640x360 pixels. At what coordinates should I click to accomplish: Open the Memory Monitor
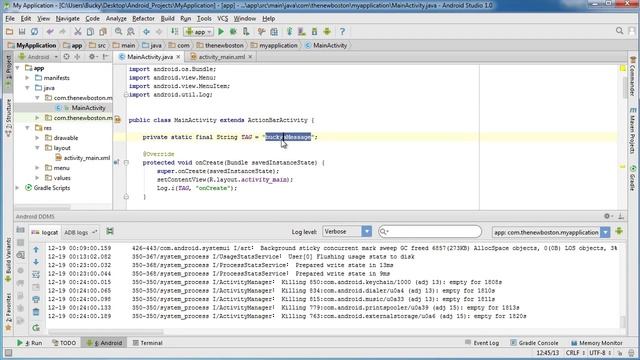click(x=597, y=343)
